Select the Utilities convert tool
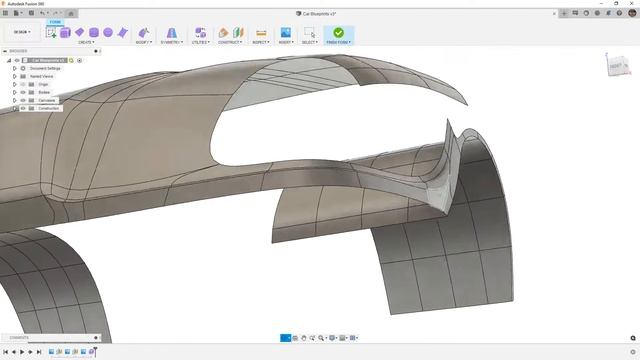 200,33
